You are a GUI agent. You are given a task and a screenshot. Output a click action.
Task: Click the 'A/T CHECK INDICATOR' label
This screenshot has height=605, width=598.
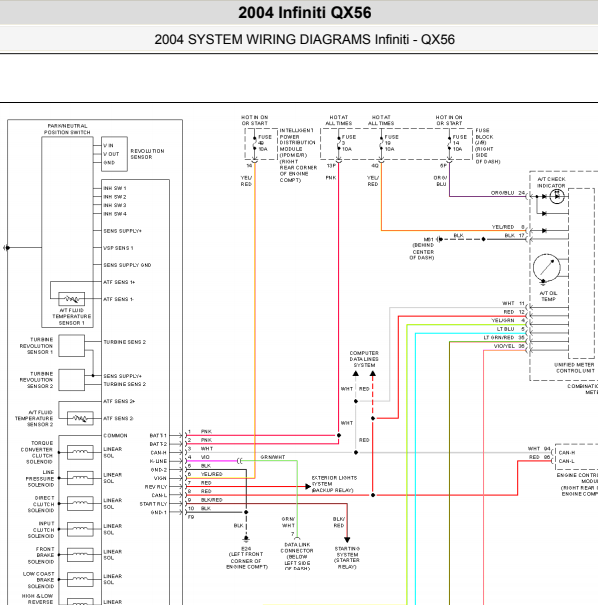click(551, 183)
